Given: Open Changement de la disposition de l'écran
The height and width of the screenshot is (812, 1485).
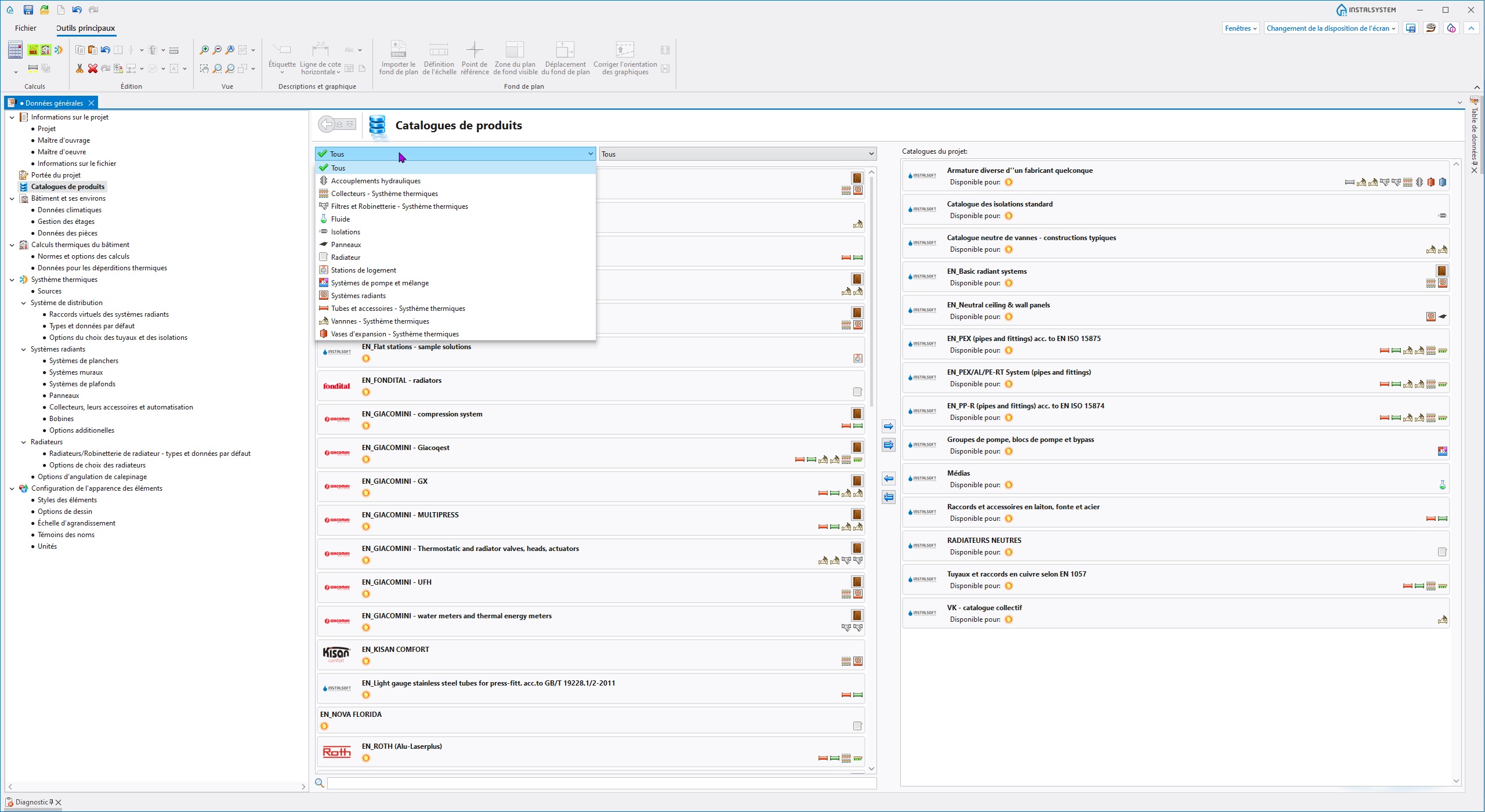Looking at the screenshot, I should [x=1331, y=28].
